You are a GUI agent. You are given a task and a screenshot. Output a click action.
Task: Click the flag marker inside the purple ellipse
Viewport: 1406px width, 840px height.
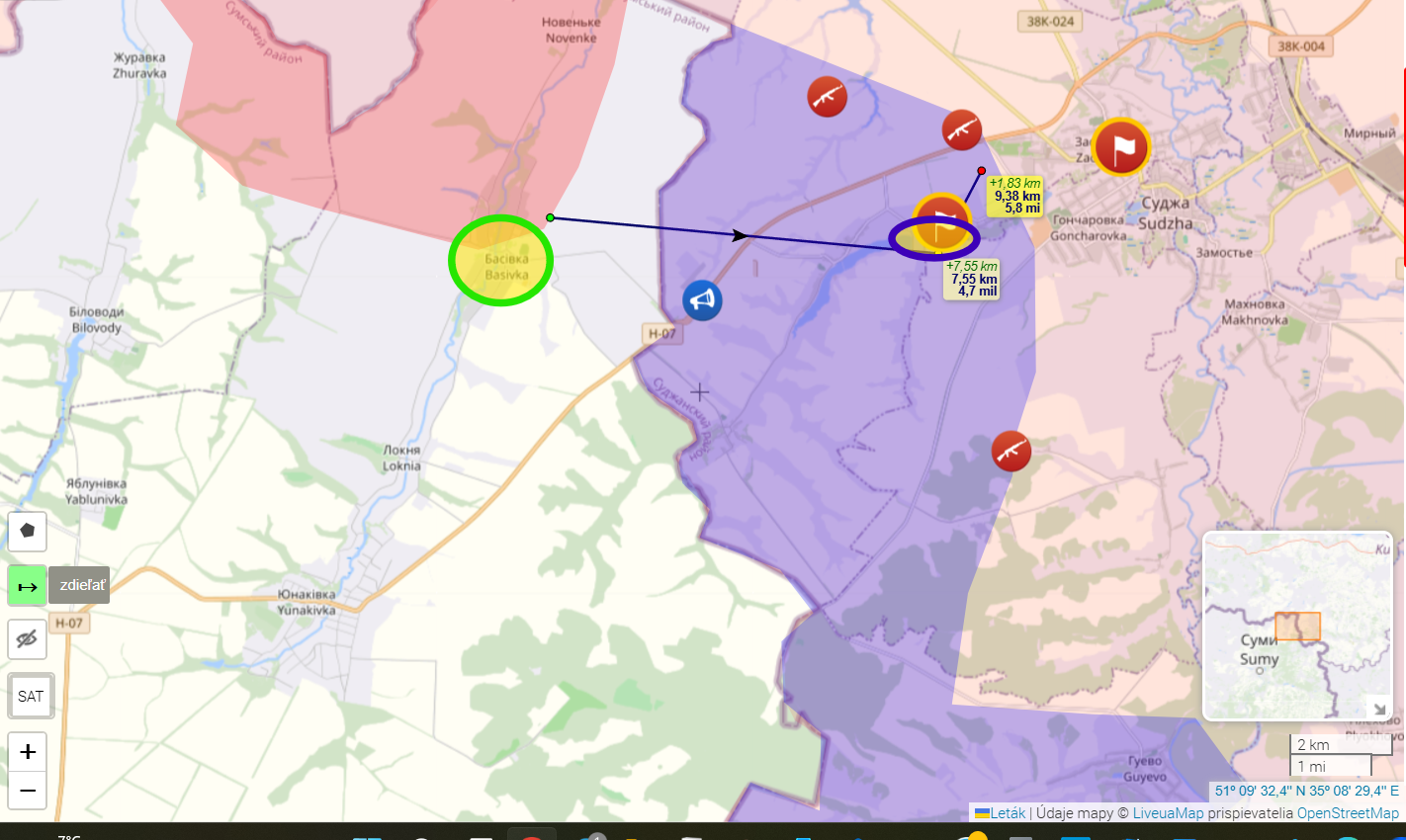click(940, 223)
